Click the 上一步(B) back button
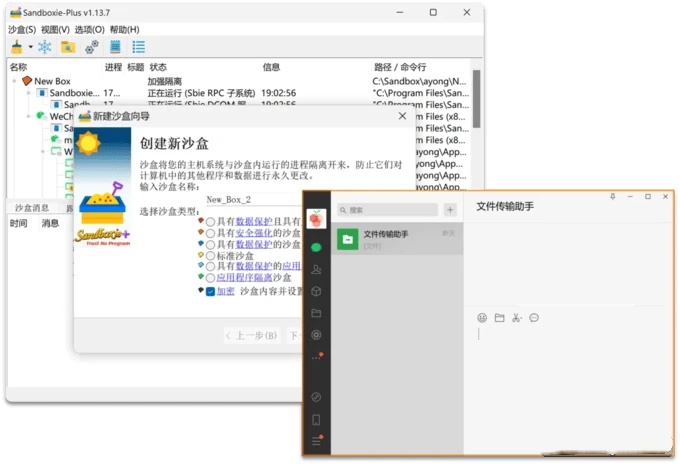This screenshot has width=680, height=464. (x=252, y=335)
